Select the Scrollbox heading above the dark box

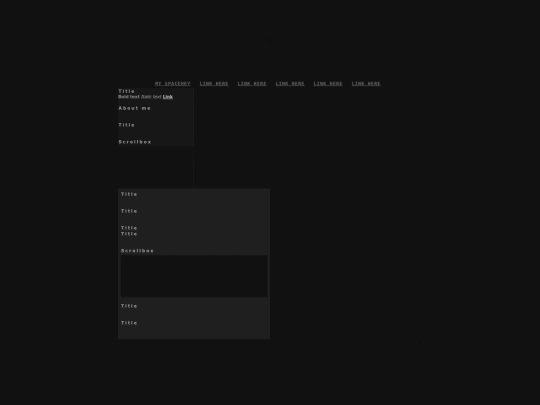(x=137, y=251)
